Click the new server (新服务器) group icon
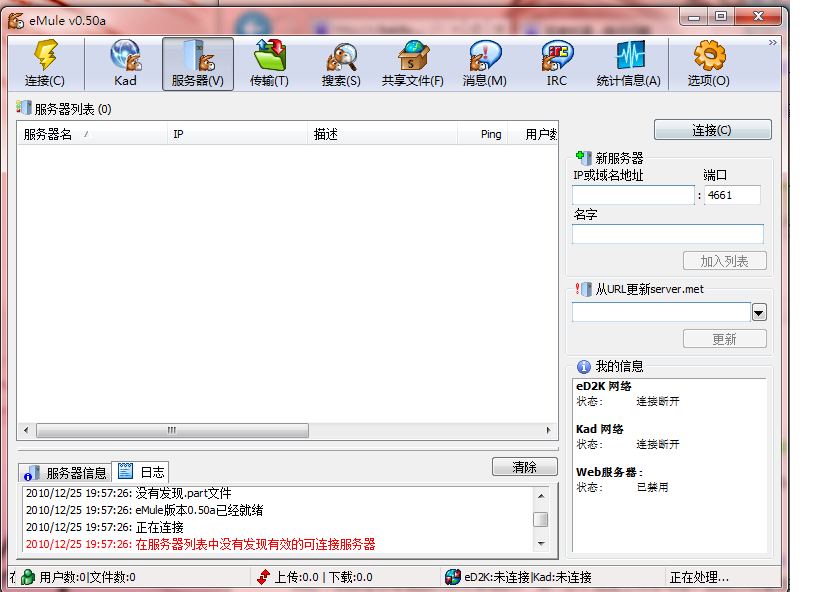This screenshot has height=592, width=819. pyautogui.click(x=583, y=157)
